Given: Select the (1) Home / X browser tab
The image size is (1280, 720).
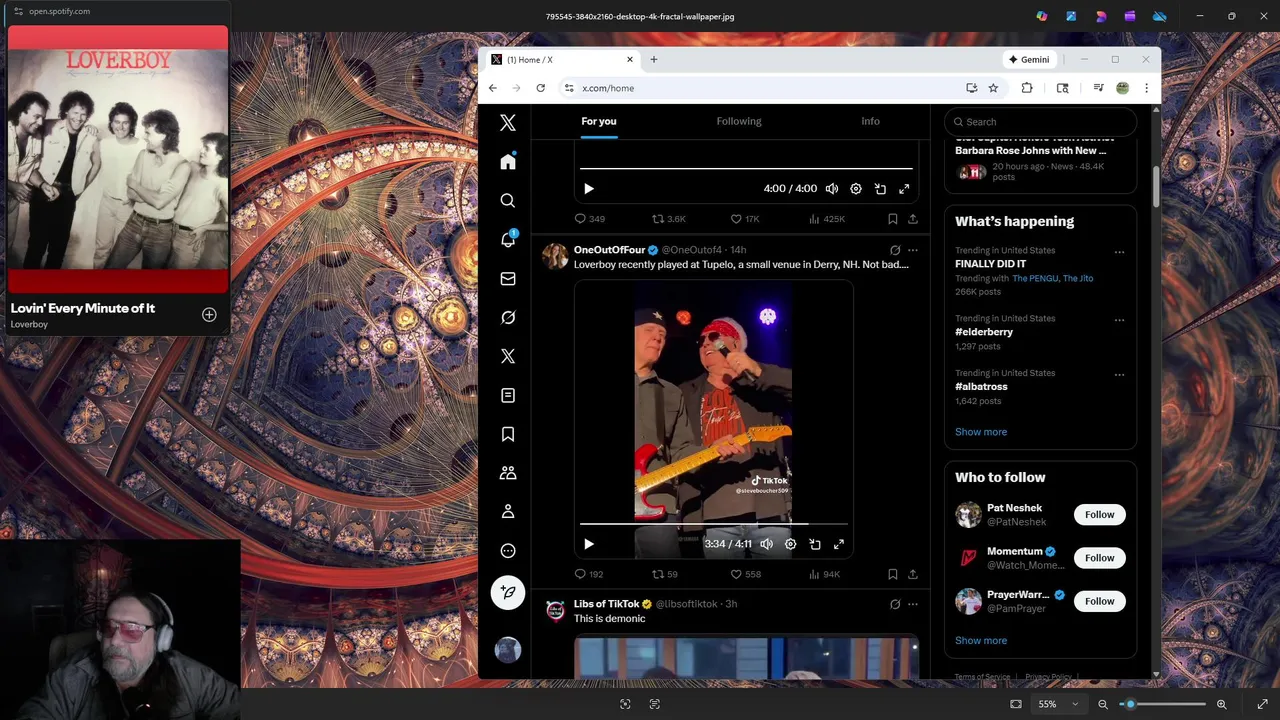Looking at the screenshot, I should 560,59.
